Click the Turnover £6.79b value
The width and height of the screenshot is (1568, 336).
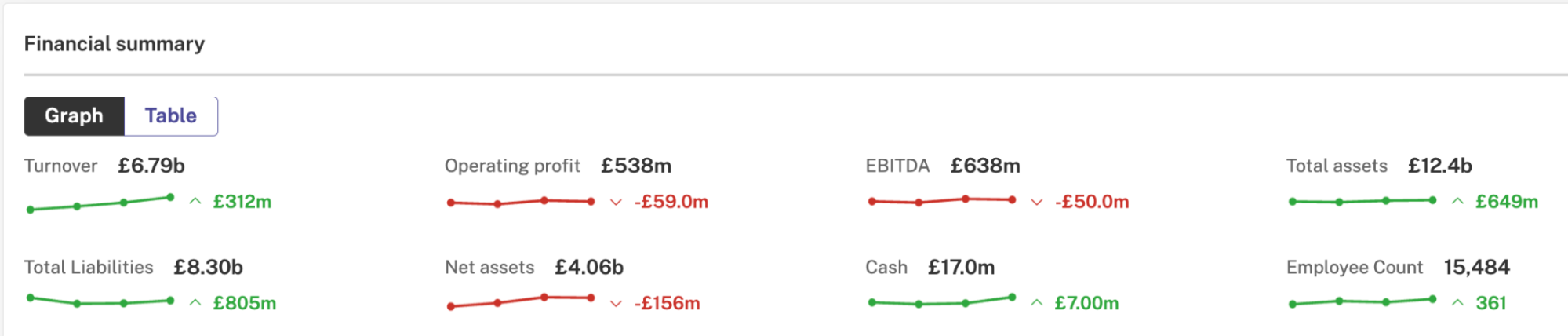(x=151, y=166)
